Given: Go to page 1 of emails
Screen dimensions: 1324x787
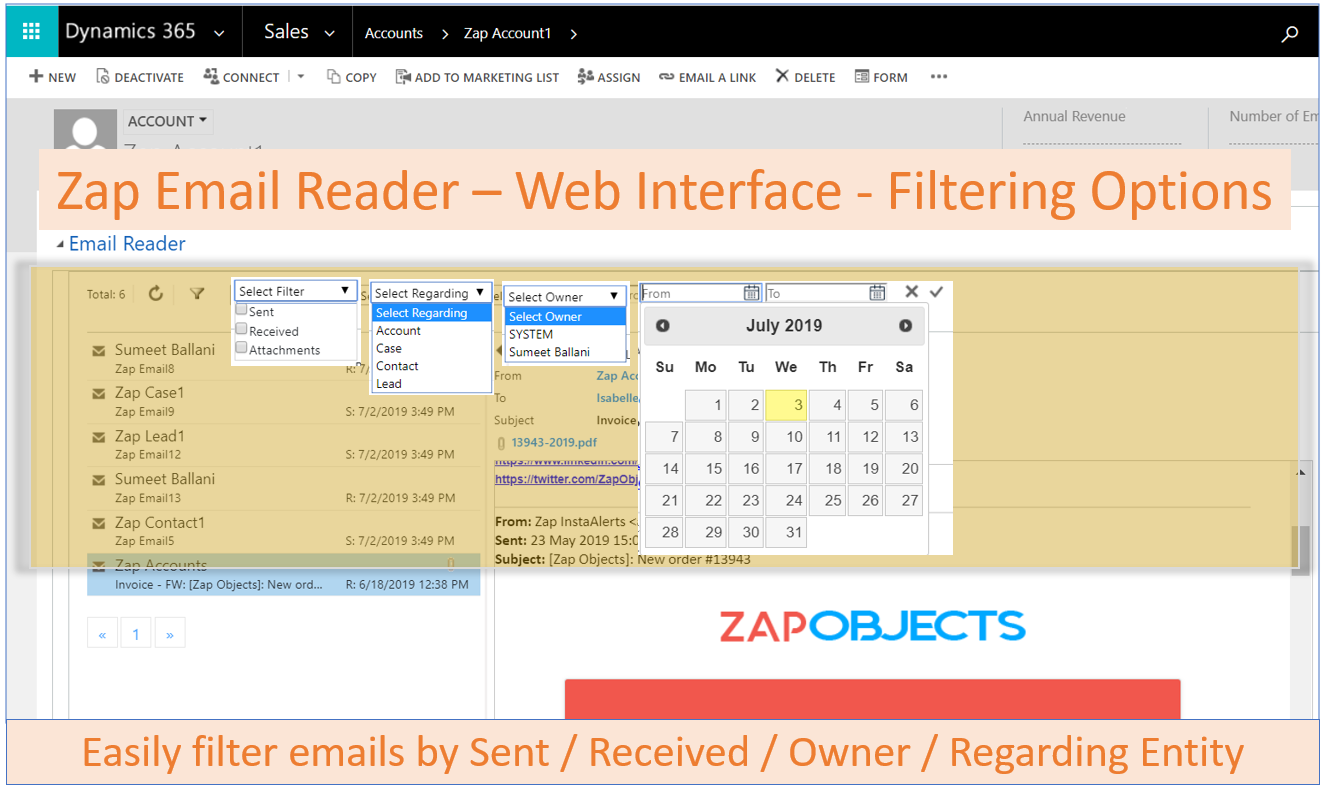Looking at the screenshot, I should 136,634.
